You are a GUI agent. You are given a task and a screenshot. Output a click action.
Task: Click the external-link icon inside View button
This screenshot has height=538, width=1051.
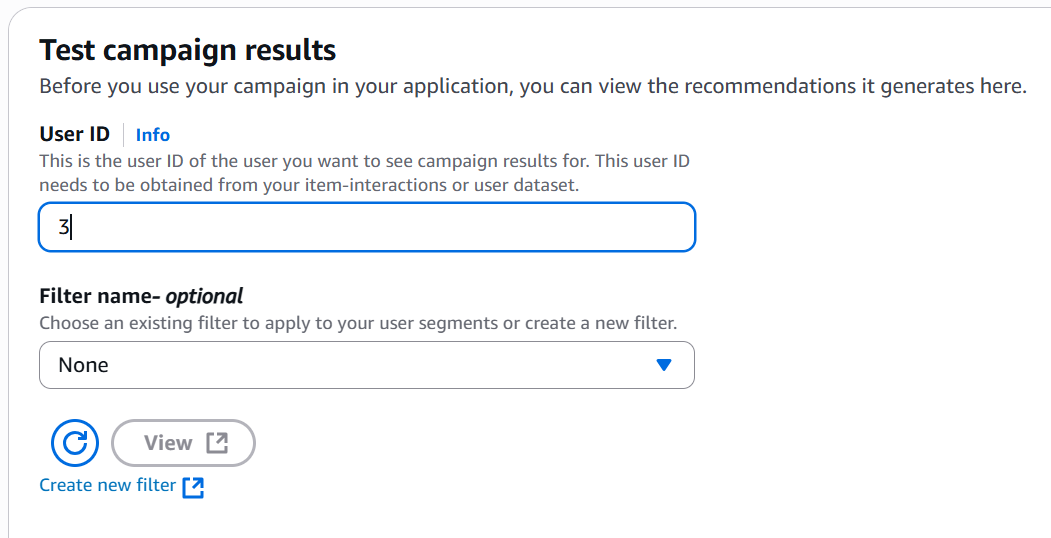pyautogui.click(x=217, y=443)
